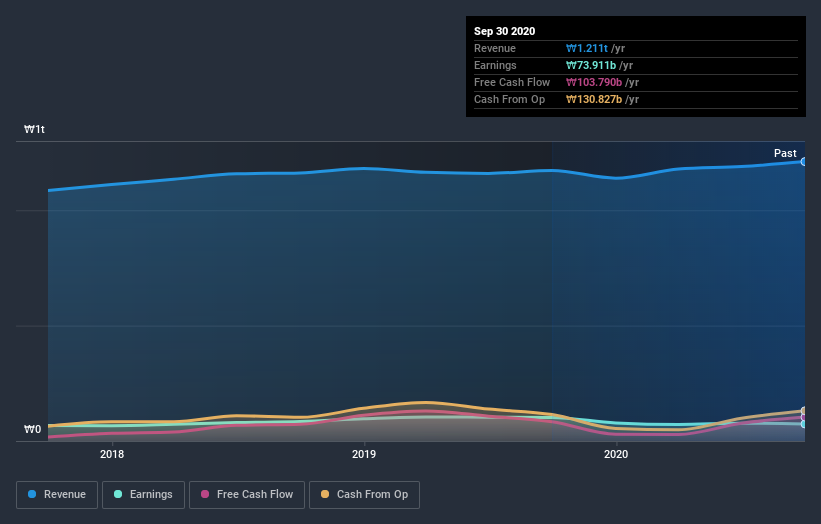Click the Revenue endpoint marker near Past label
This screenshot has height=524, width=821.
tap(803, 162)
